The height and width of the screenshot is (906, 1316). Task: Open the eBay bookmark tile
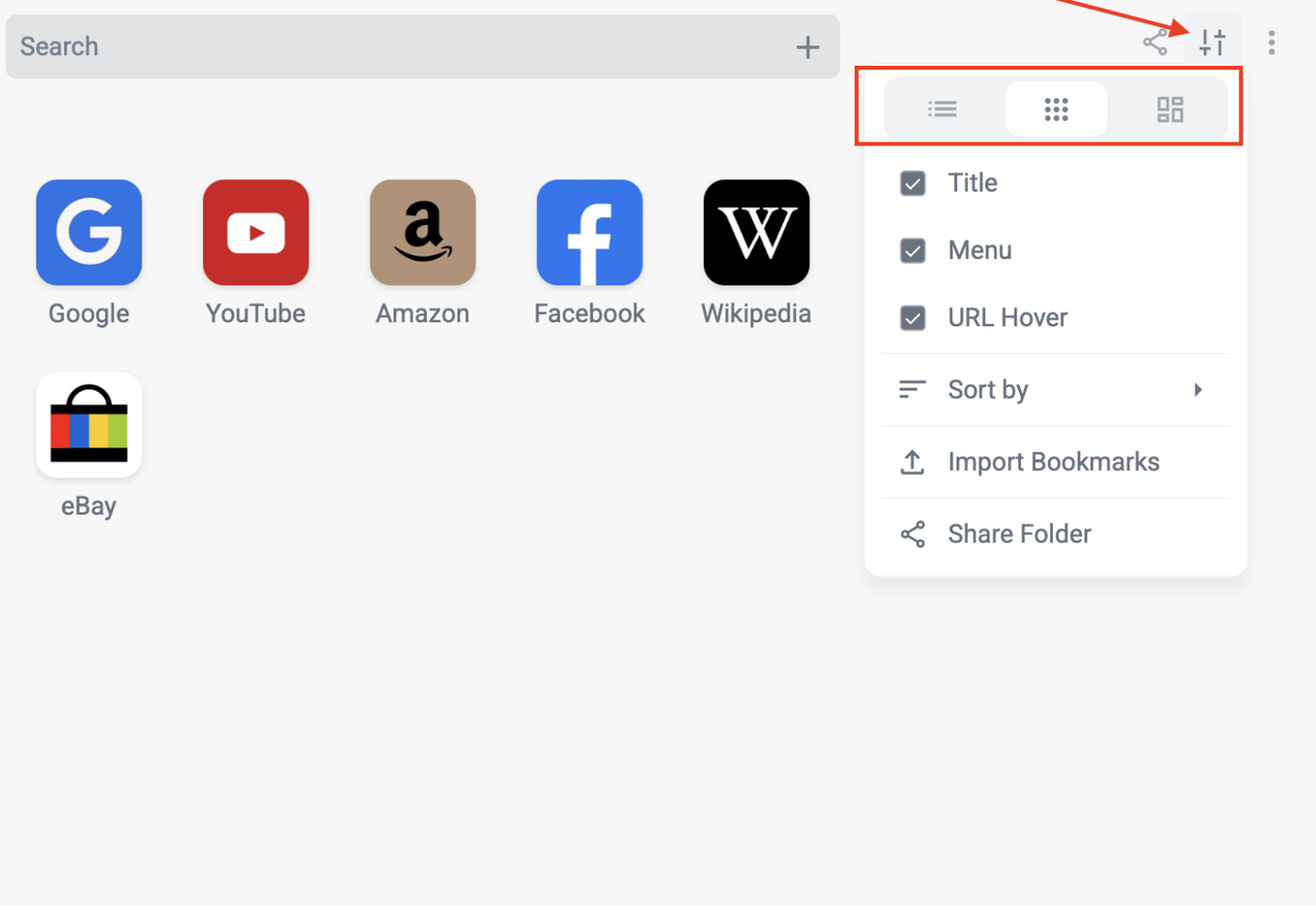(x=89, y=425)
